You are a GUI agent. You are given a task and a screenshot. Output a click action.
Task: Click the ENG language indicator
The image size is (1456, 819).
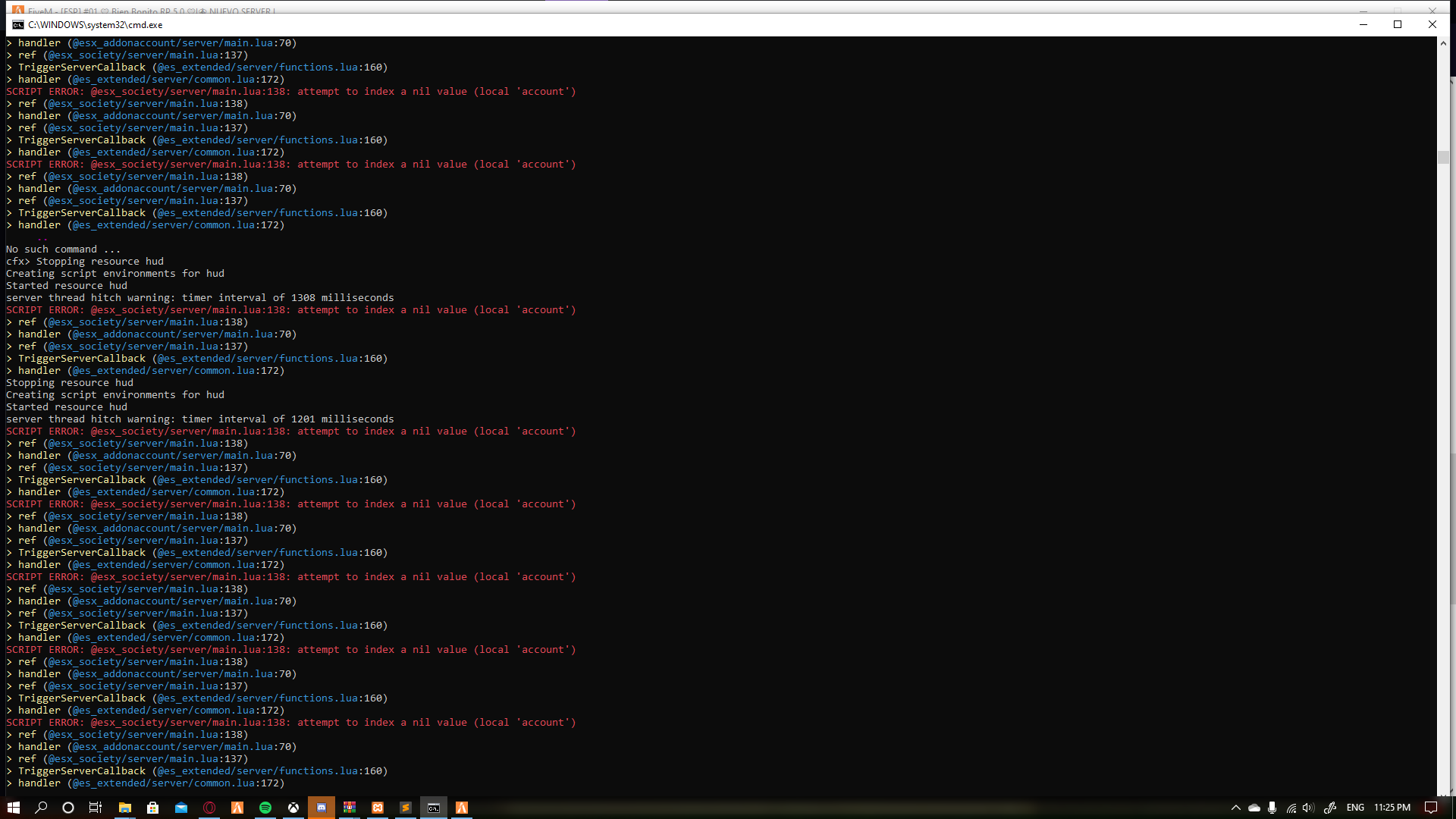click(x=1355, y=808)
